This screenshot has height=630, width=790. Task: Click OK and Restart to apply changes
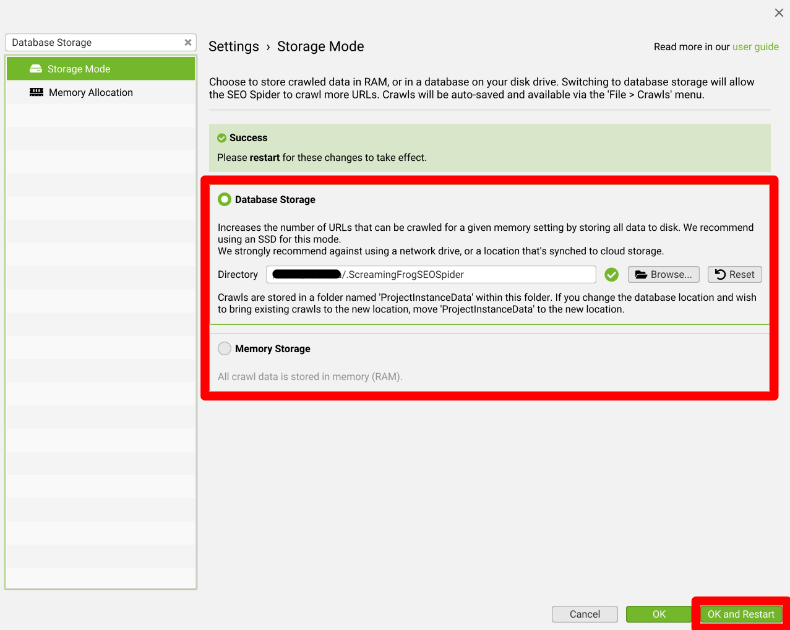[740, 614]
